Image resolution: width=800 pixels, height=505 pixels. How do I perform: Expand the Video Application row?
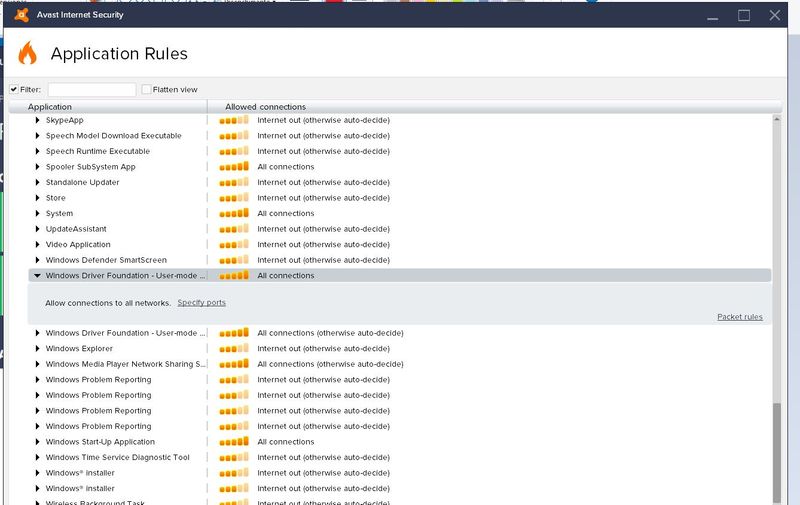pyautogui.click(x=37, y=244)
